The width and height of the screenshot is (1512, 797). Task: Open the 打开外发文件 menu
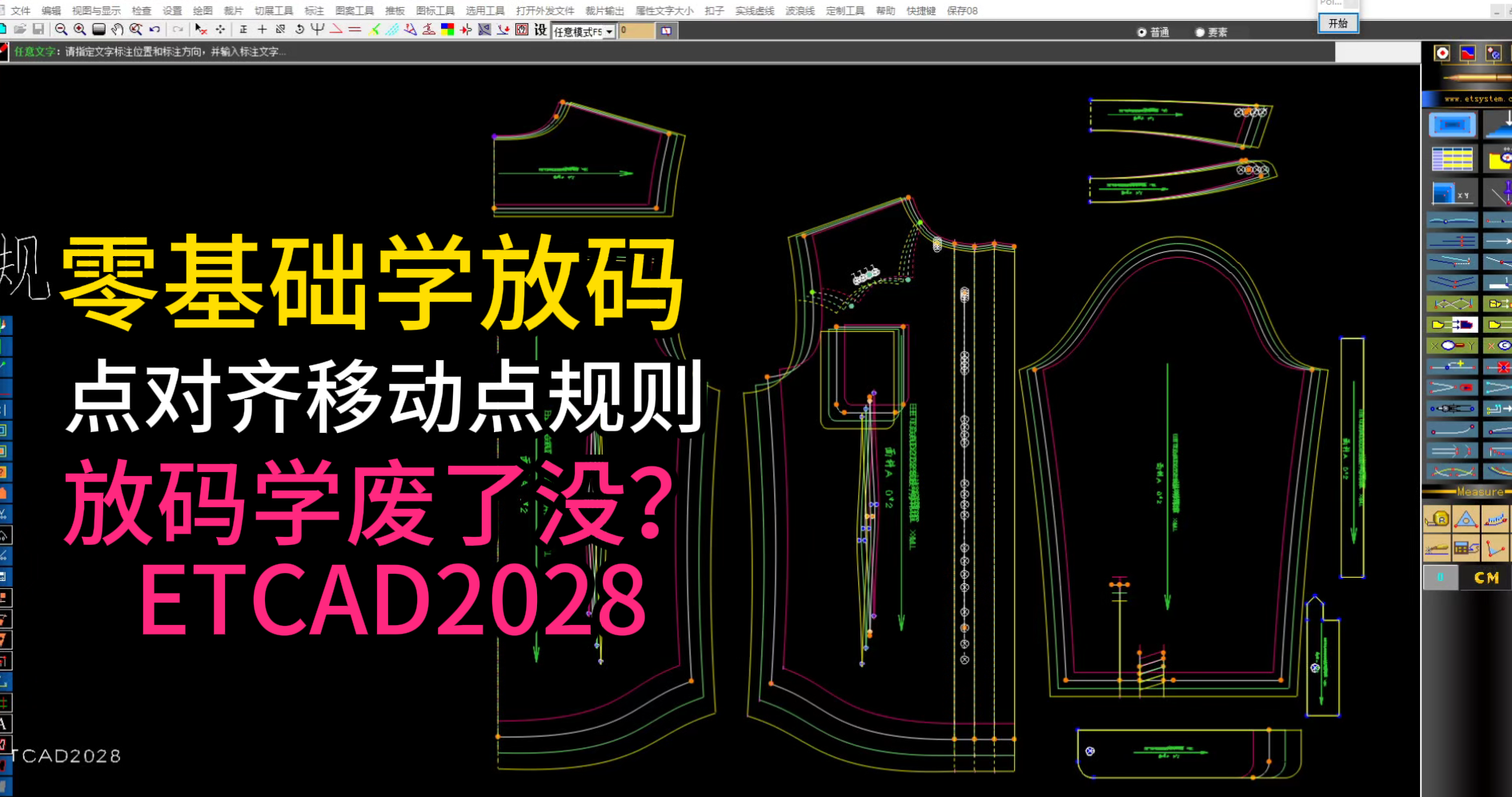point(545,10)
